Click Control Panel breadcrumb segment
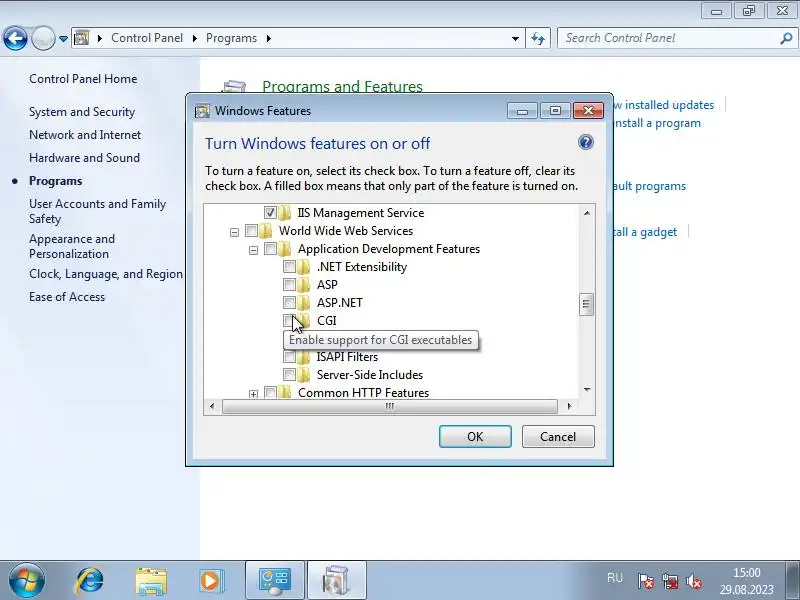The image size is (800, 600). click(x=147, y=38)
